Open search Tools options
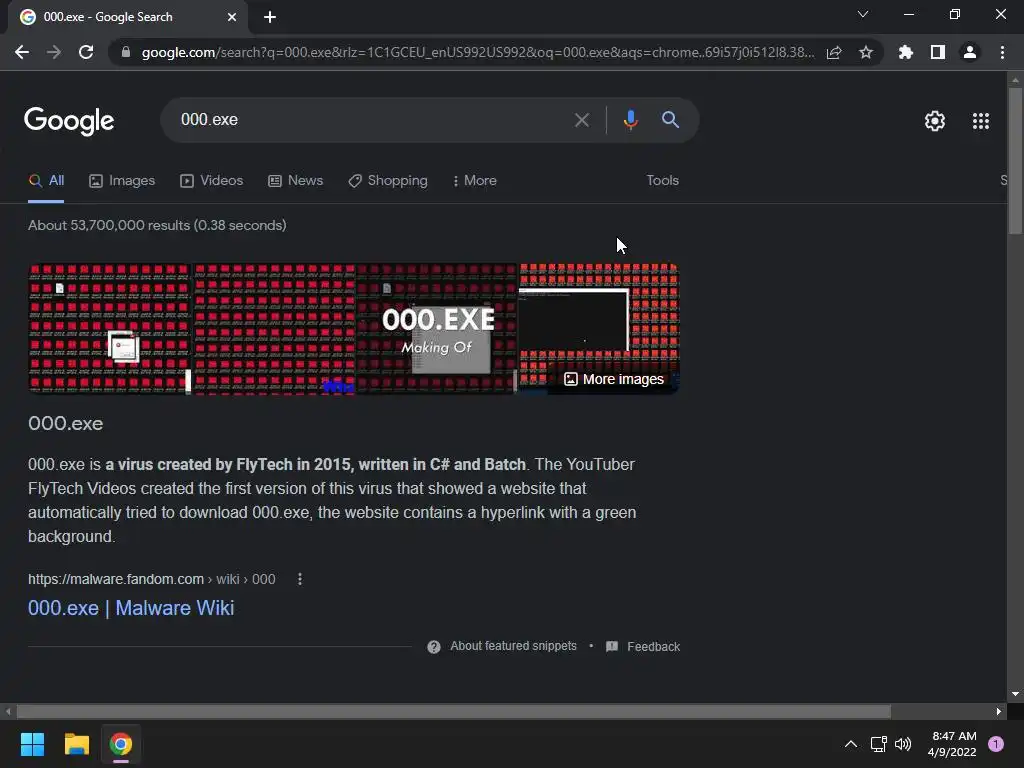1024x768 pixels. (662, 181)
